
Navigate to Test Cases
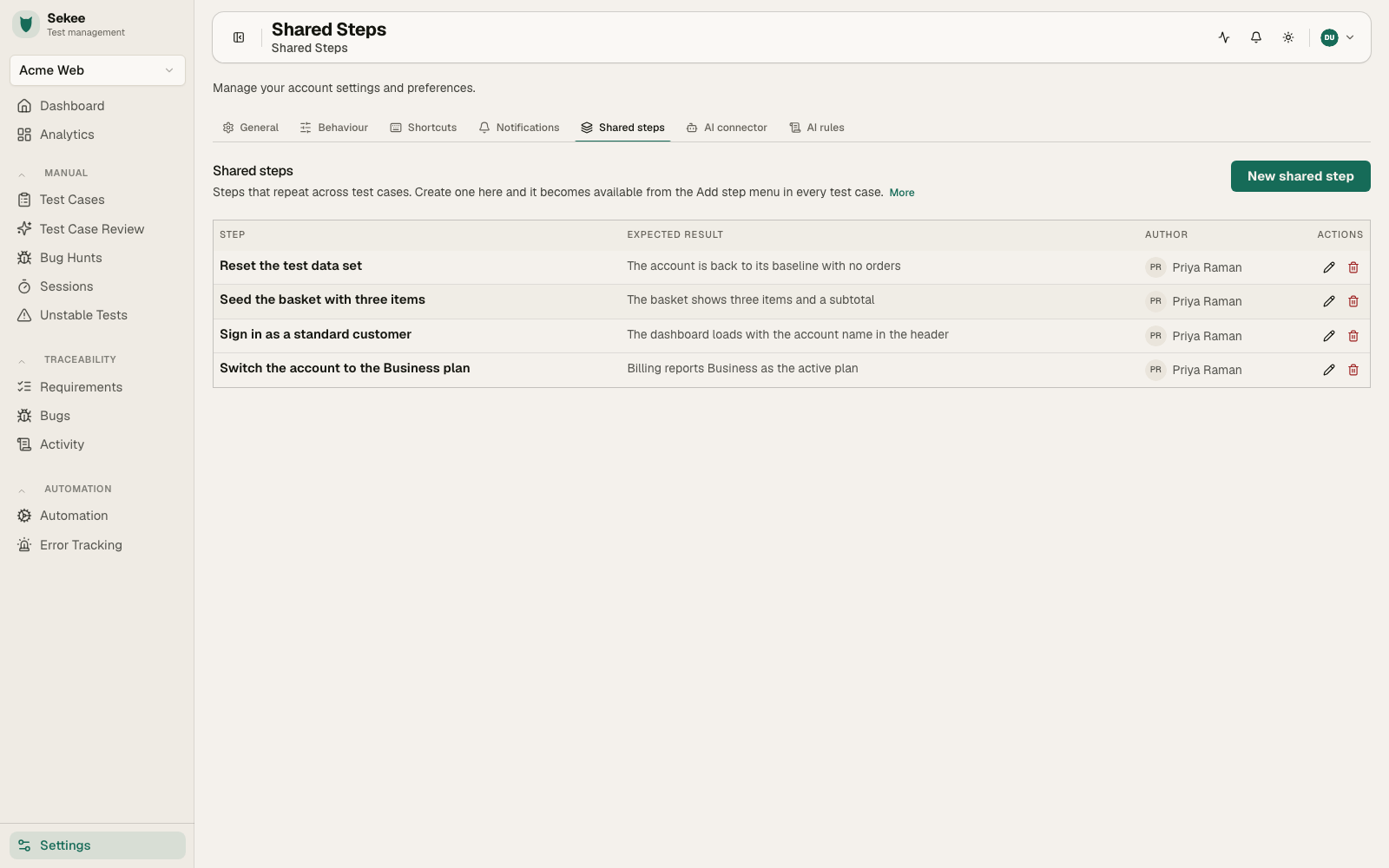pyautogui.click(x=97, y=200)
